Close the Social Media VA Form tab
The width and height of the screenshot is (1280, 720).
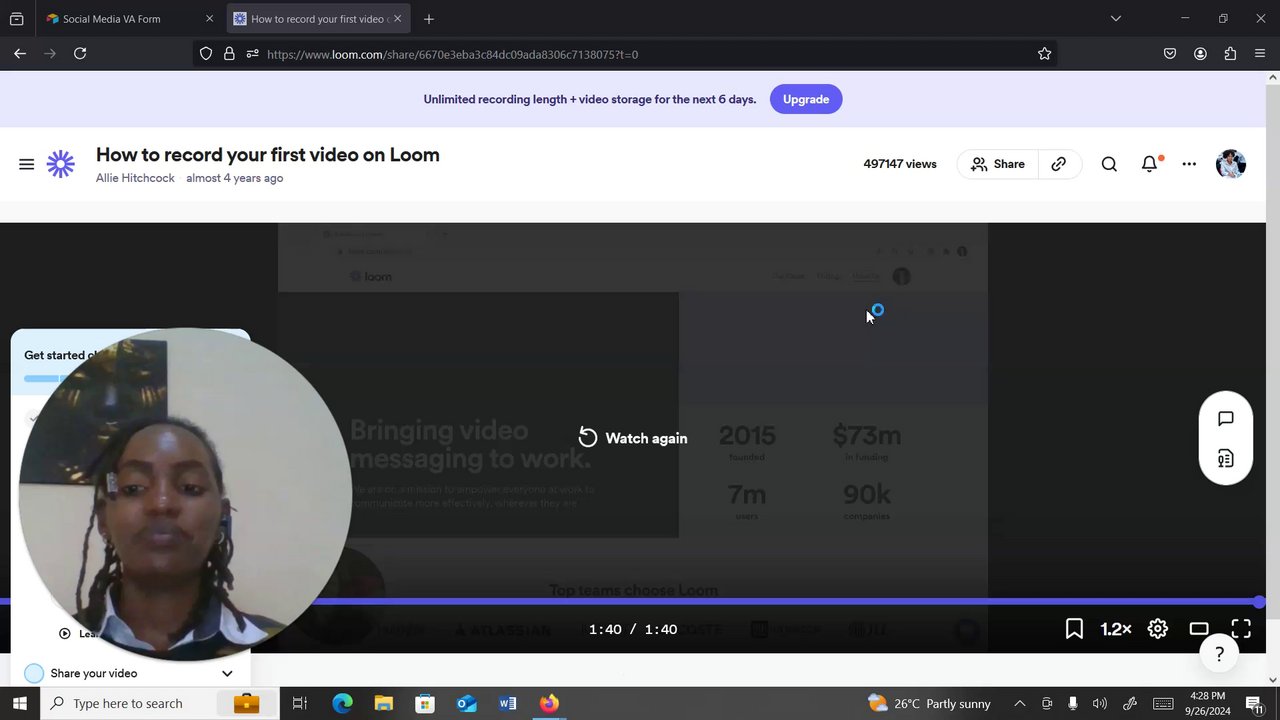tap(209, 19)
